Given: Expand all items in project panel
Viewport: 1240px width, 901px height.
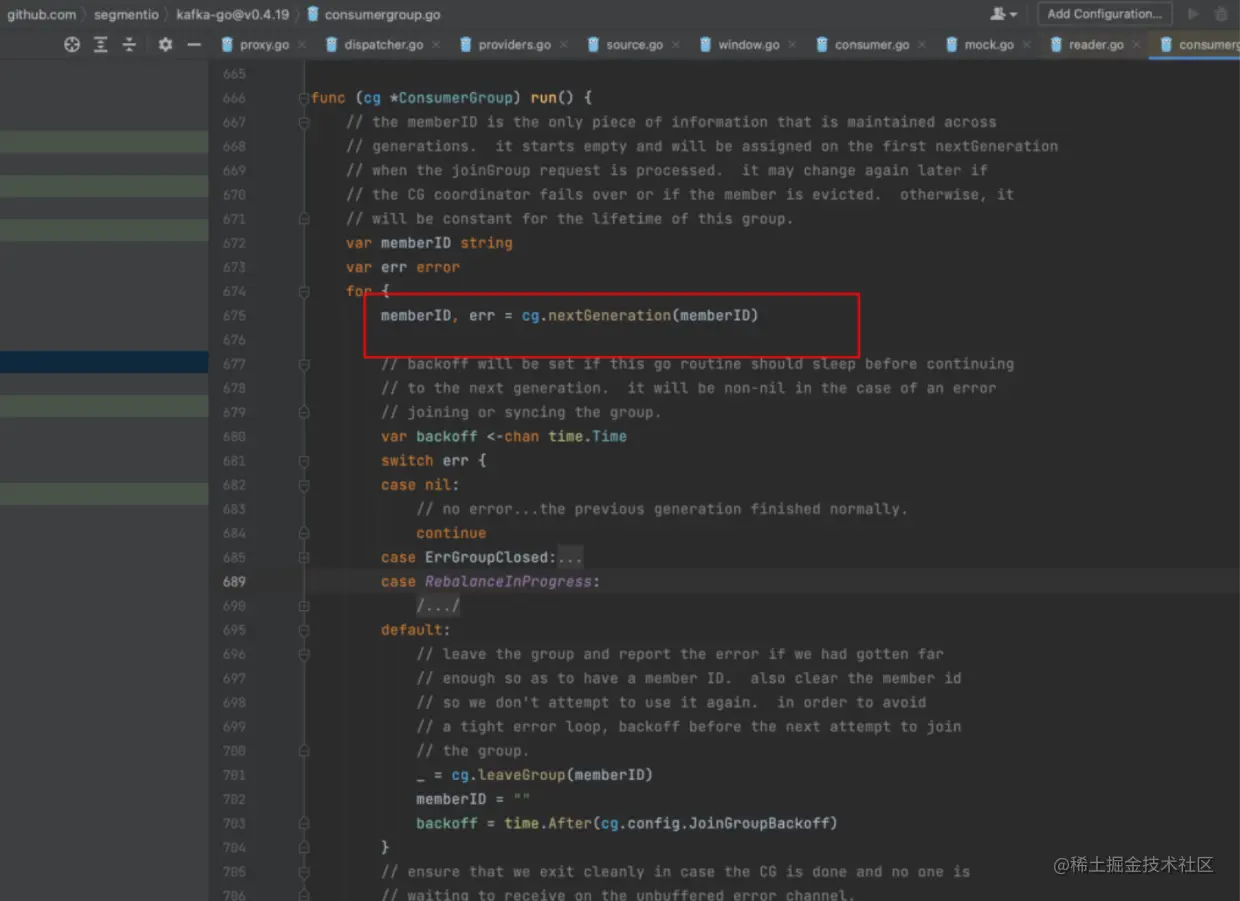Looking at the screenshot, I should [101, 45].
